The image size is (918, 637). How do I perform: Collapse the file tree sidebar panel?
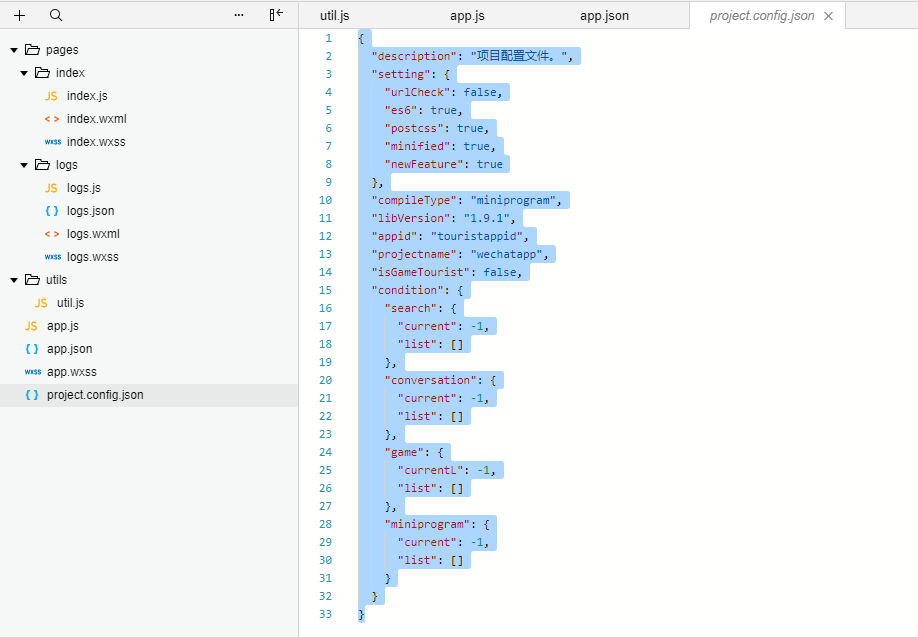click(x=276, y=16)
